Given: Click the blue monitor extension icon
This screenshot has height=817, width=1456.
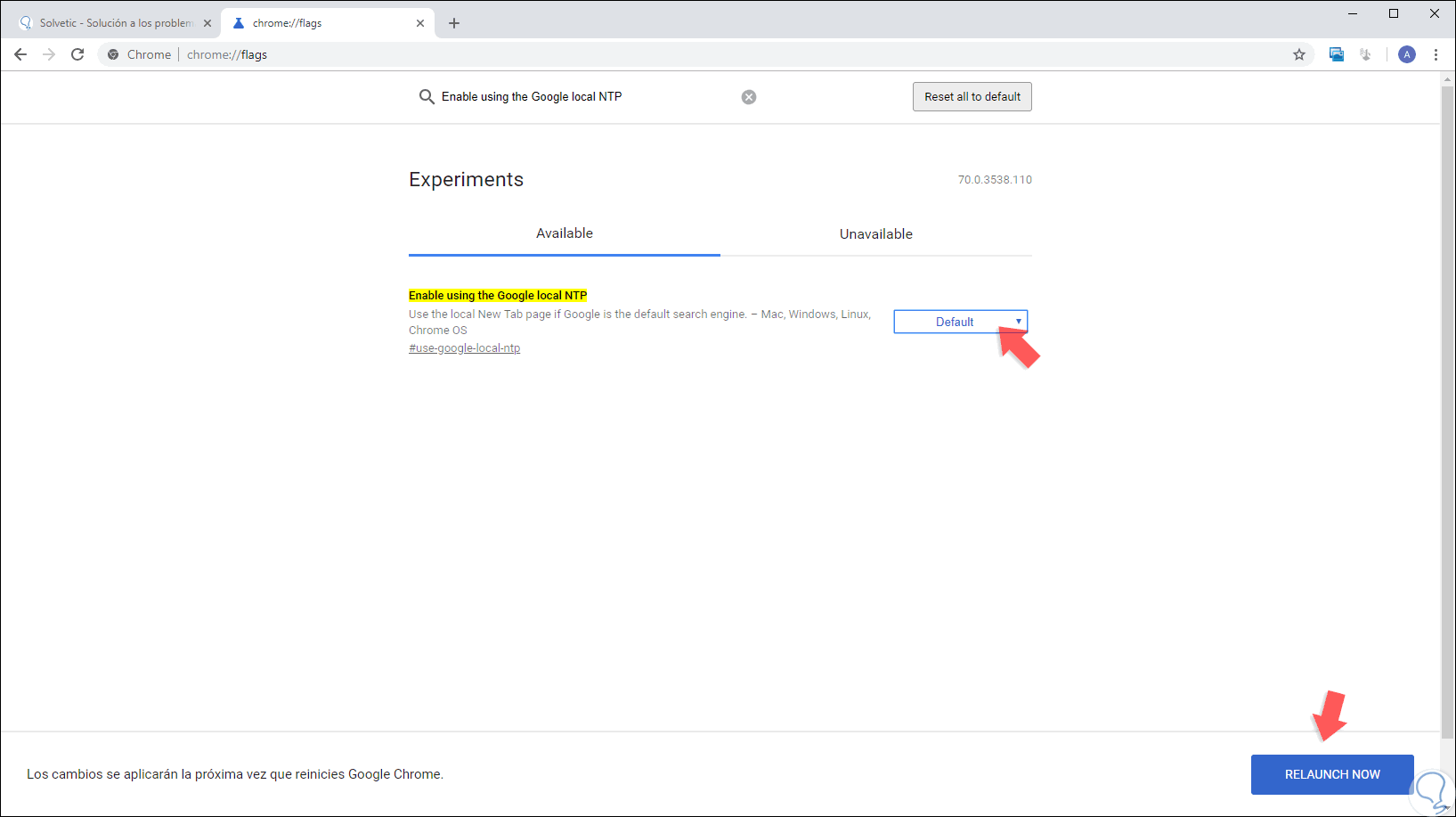Looking at the screenshot, I should [1337, 54].
